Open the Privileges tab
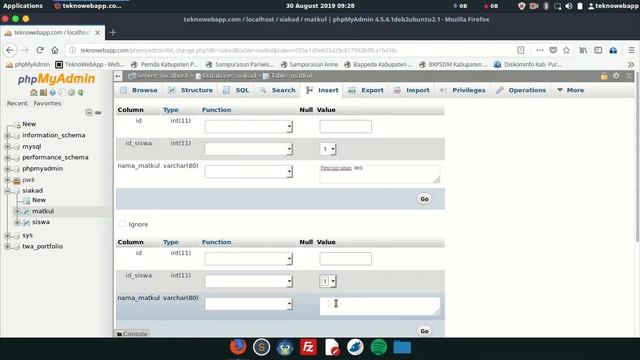Viewport: 640px width, 360px height. pos(462,90)
